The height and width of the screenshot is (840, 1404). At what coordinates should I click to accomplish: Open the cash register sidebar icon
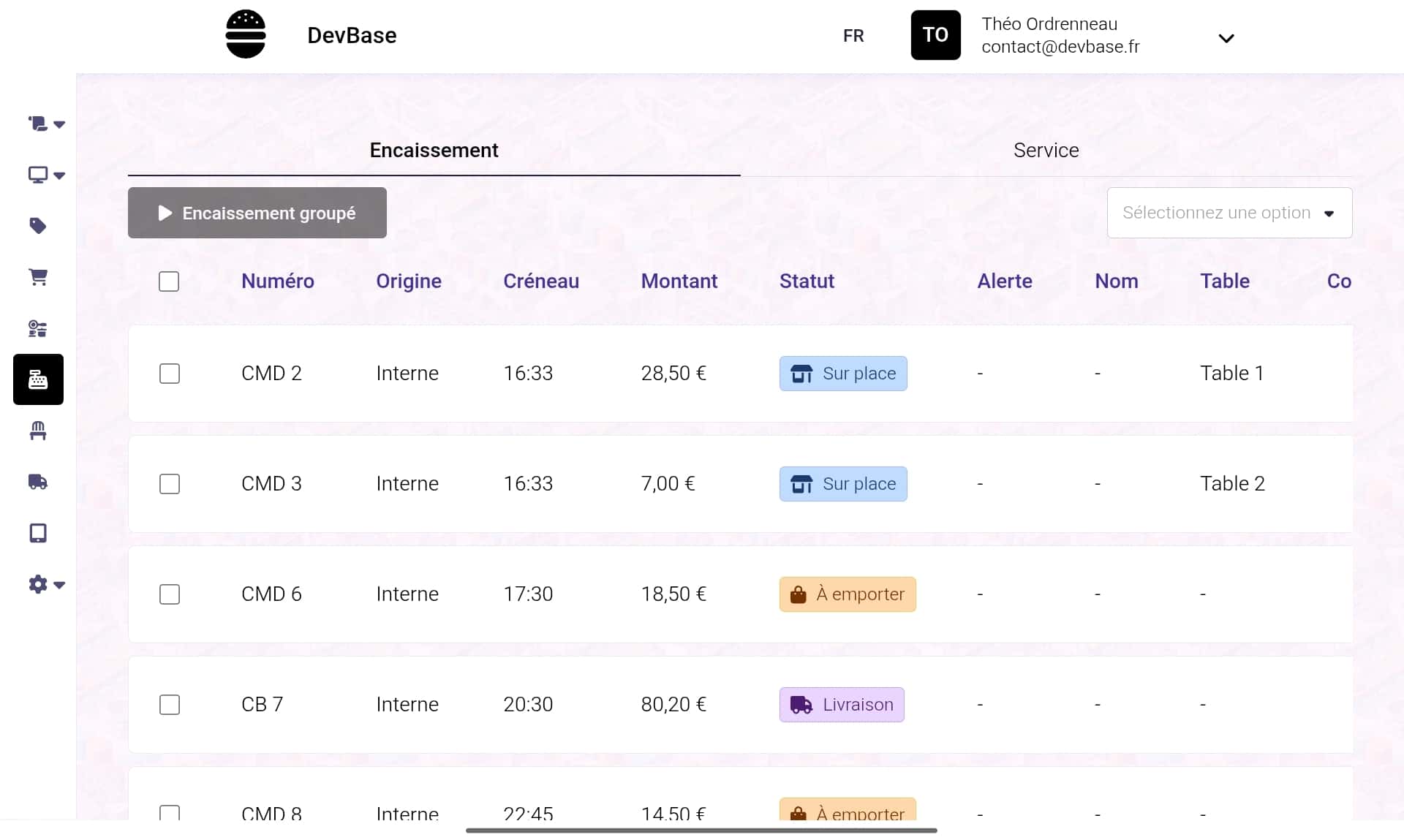(38, 379)
